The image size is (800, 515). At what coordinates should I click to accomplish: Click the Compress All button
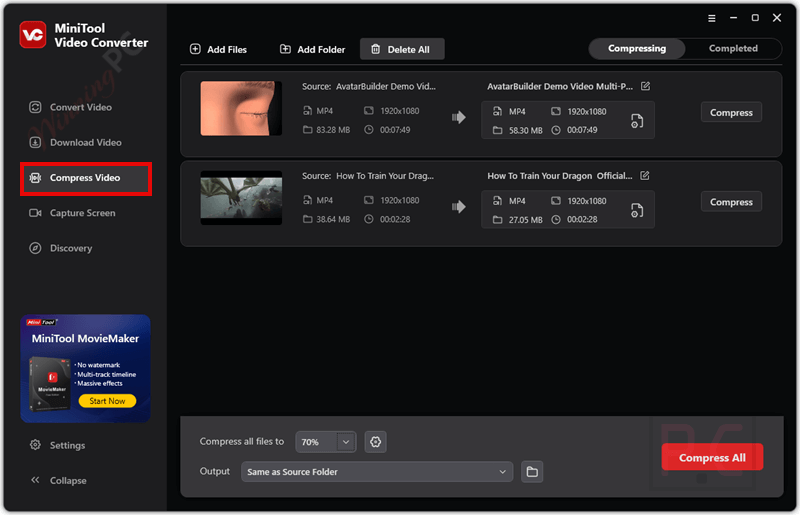tap(712, 457)
